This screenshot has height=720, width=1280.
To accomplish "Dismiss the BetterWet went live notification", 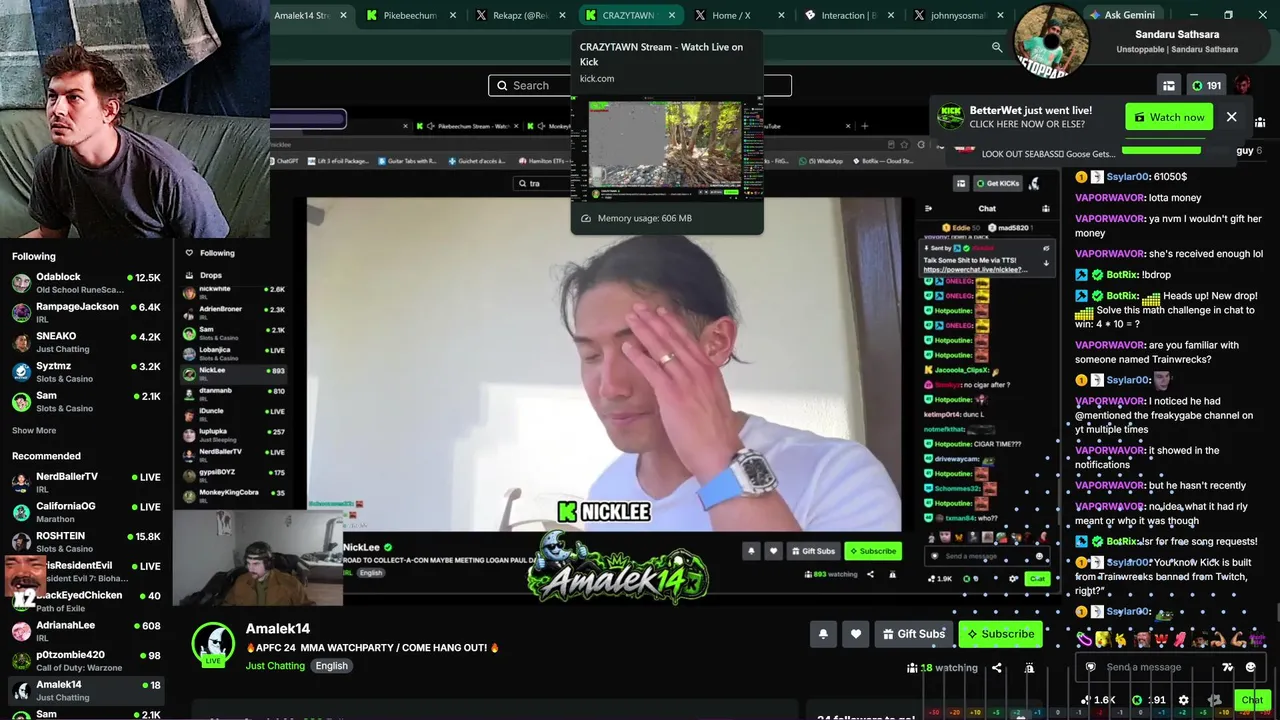I will 1231,117.
